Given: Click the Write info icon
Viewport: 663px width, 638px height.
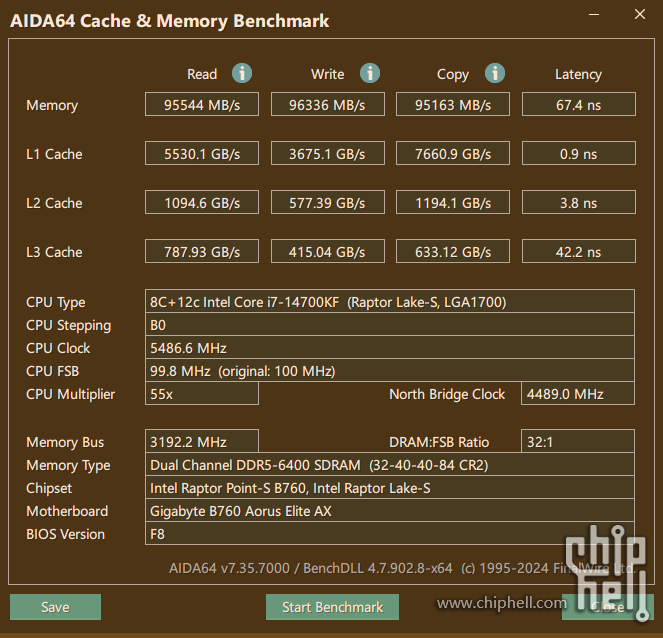Looking at the screenshot, I should tap(370, 74).
